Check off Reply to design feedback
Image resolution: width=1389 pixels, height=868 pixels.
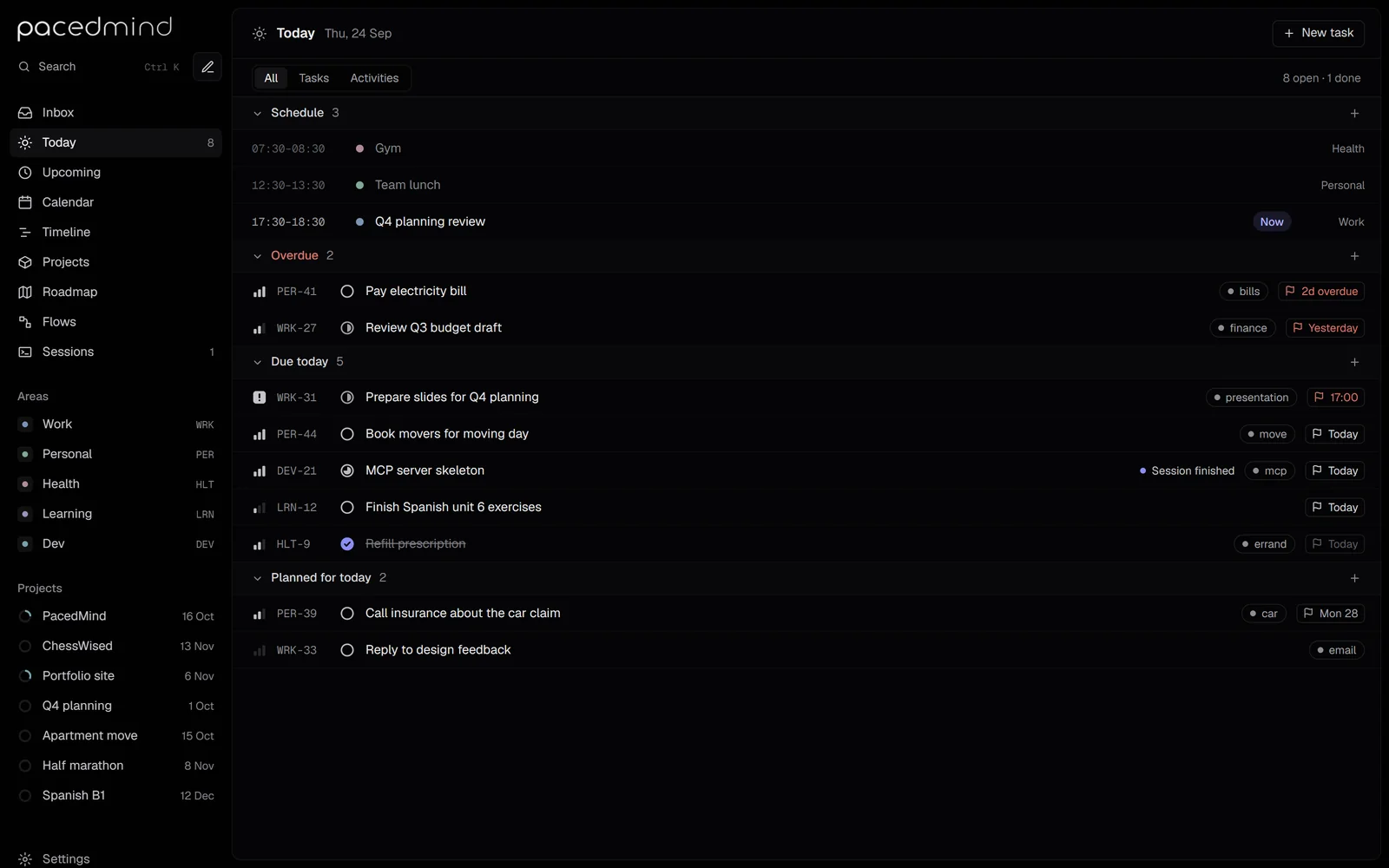[x=347, y=650]
